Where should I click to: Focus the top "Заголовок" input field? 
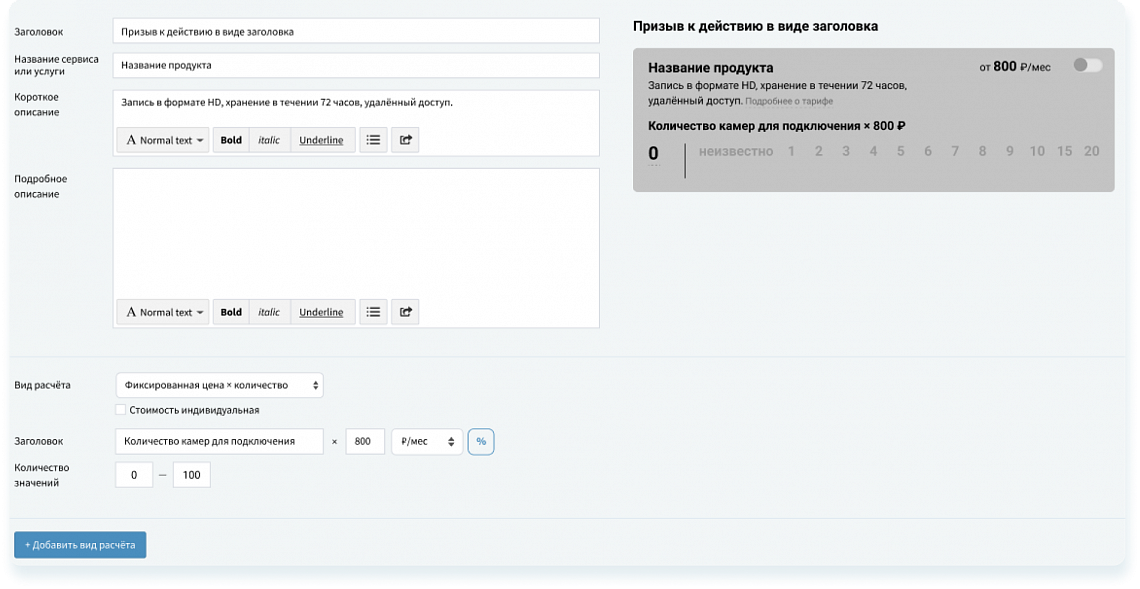click(x=356, y=31)
